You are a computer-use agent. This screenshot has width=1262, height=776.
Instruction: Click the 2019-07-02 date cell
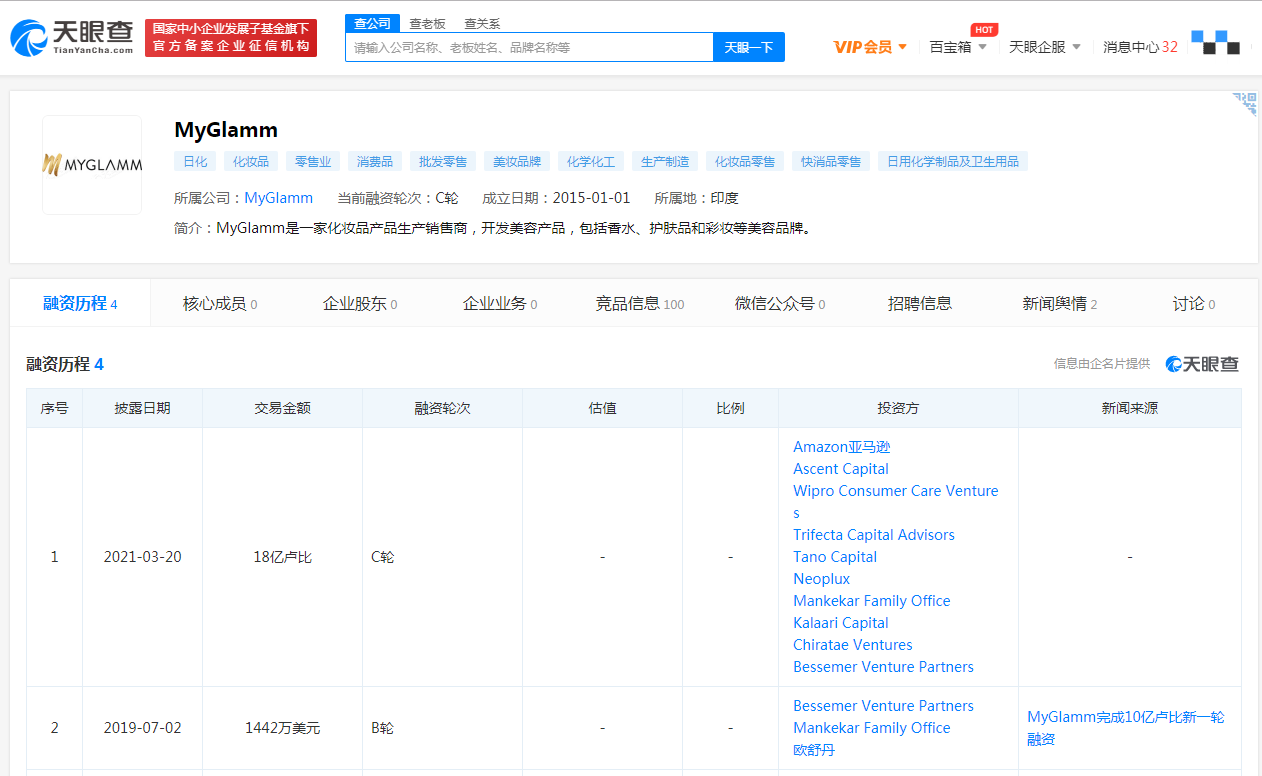[x=143, y=728]
